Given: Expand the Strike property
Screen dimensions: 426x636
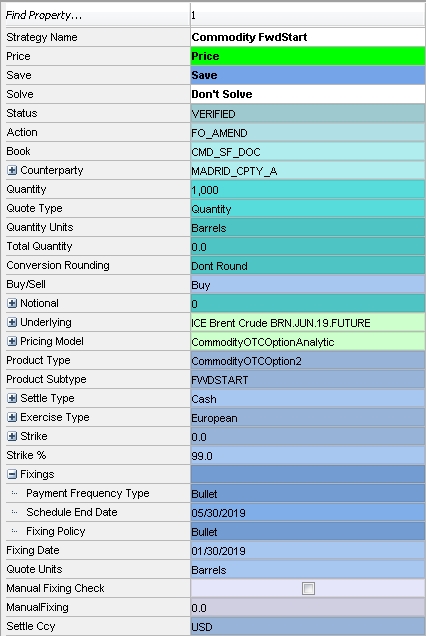Looking at the screenshot, I should coord(12,436).
